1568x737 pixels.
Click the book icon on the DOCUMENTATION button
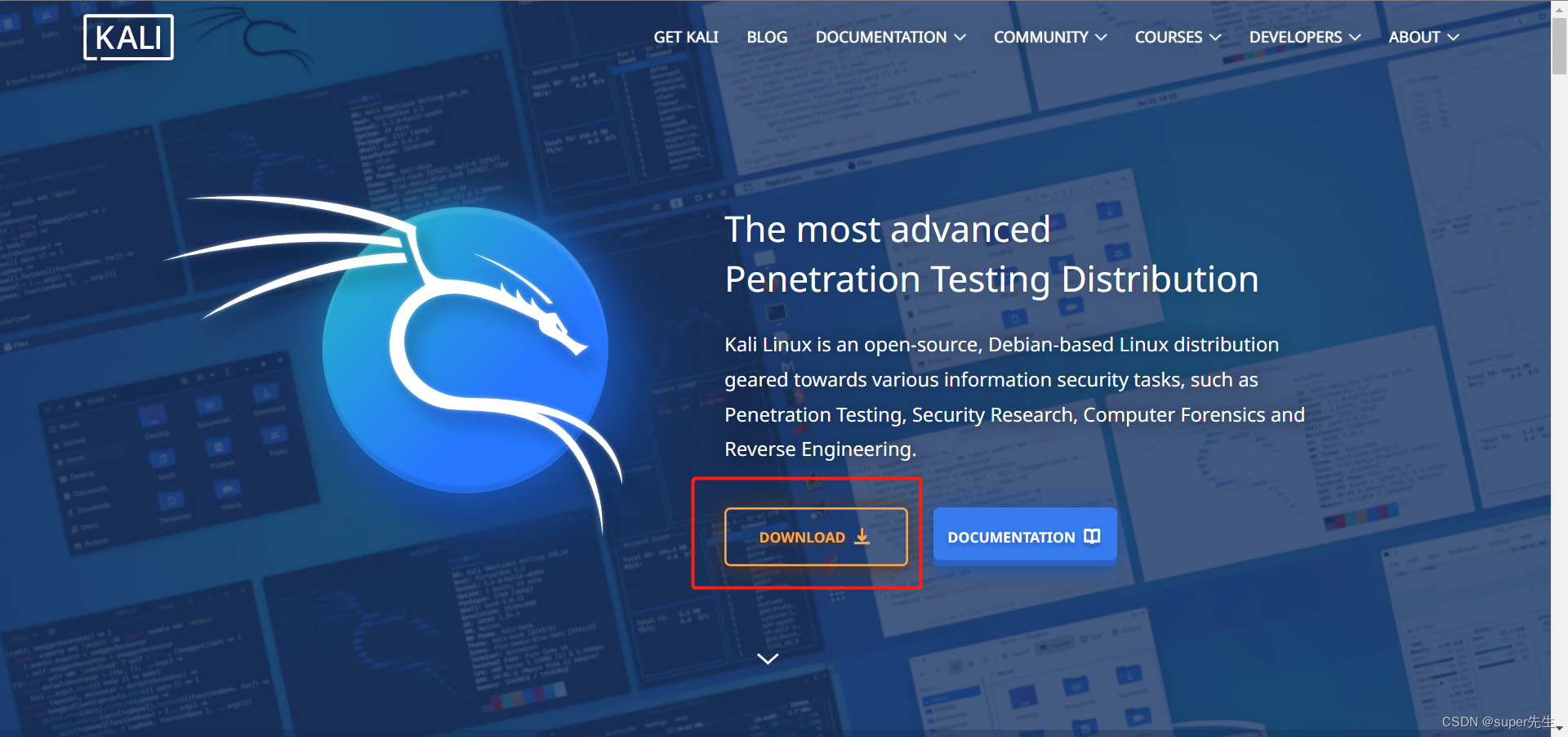(x=1092, y=536)
